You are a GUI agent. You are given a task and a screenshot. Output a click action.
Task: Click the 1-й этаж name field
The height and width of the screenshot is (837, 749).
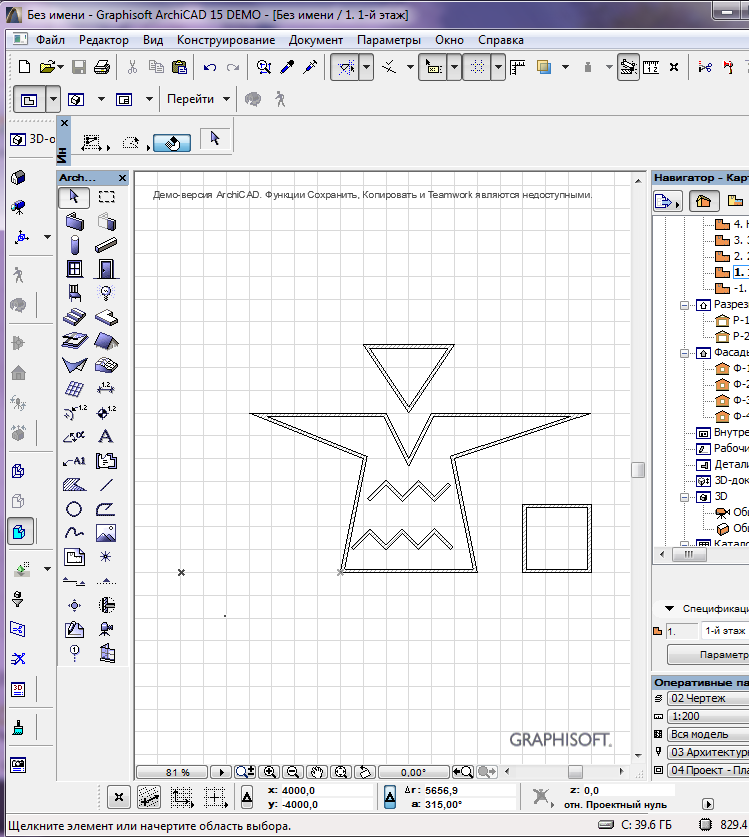tap(724, 631)
